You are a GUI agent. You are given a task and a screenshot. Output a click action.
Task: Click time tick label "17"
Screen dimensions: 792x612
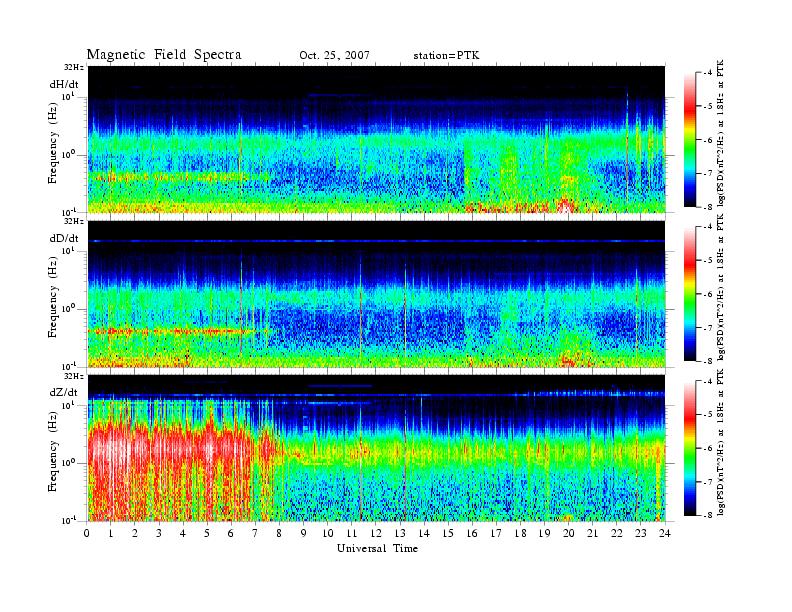(496, 533)
